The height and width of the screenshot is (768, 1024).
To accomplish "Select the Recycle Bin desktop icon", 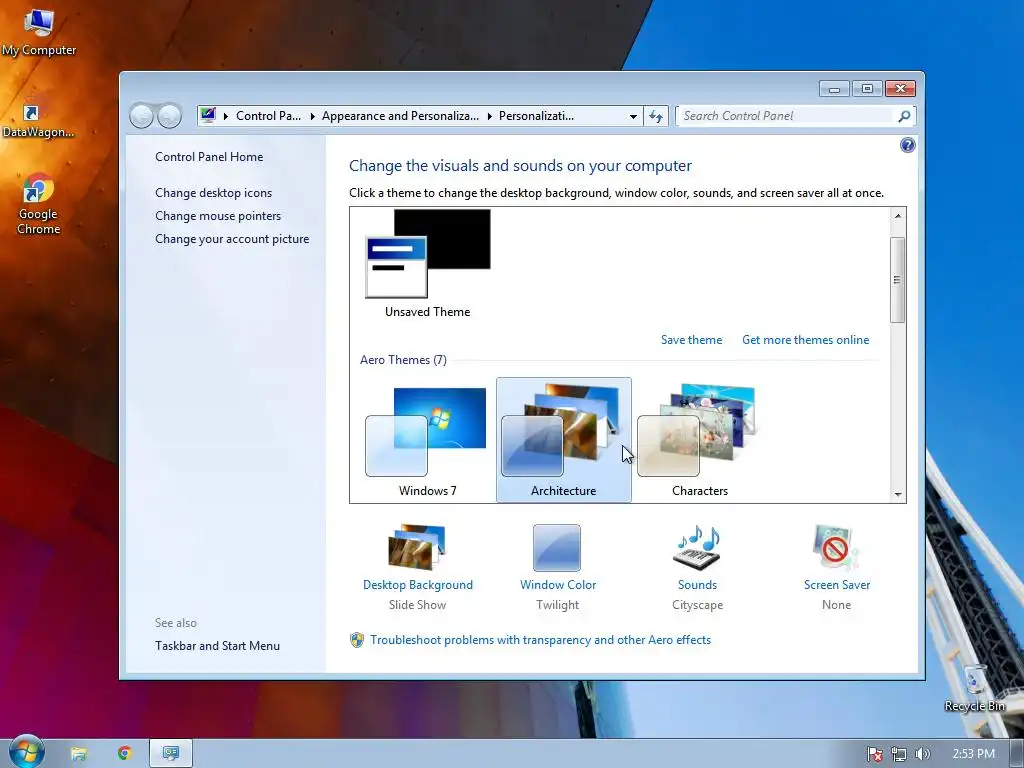I will click(x=974, y=689).
